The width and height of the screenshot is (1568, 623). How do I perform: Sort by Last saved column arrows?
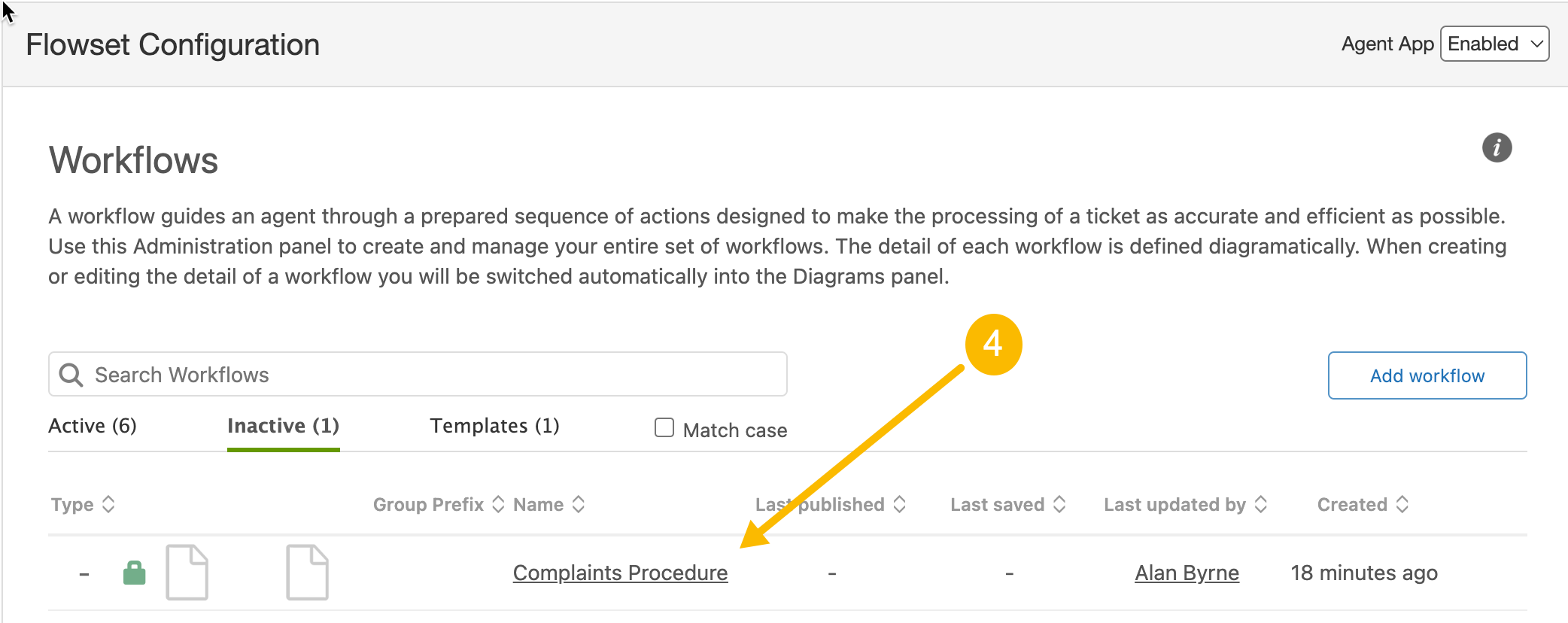coord(1059,504)
